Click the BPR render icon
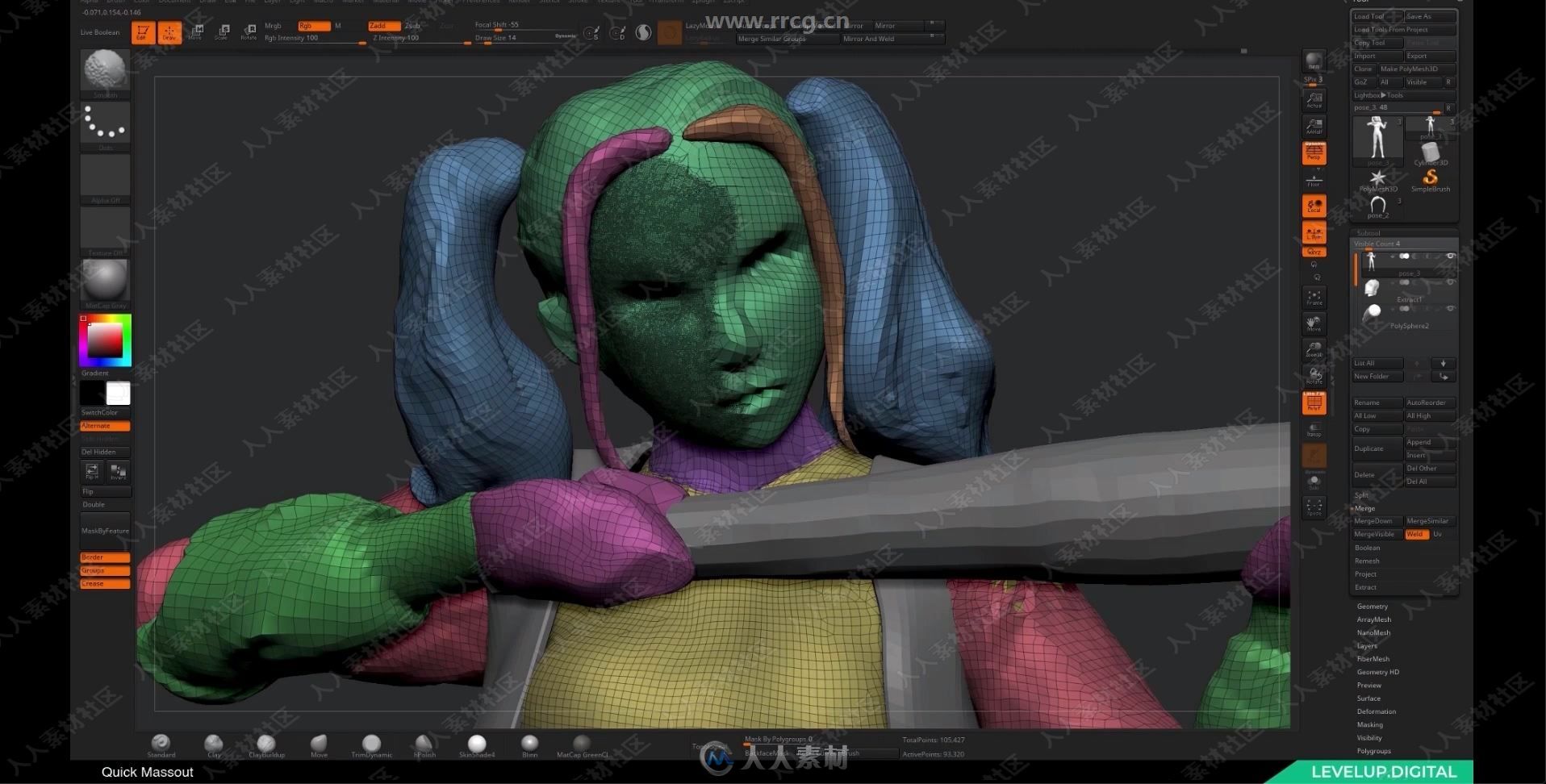This screenshot has width=1546, height=784. [x=1314, y=62]
